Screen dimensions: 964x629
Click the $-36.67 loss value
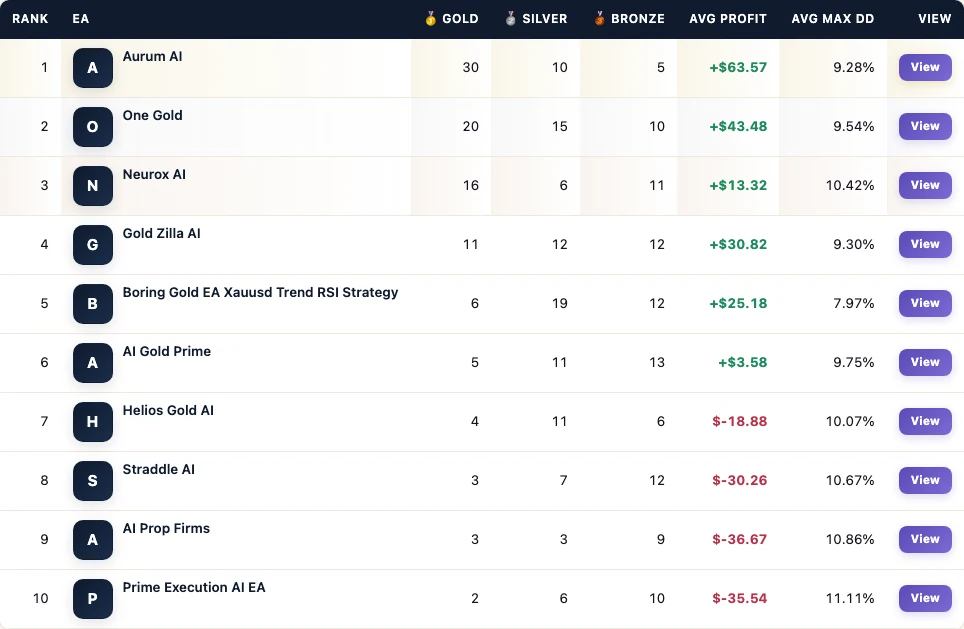click(740, 540)
